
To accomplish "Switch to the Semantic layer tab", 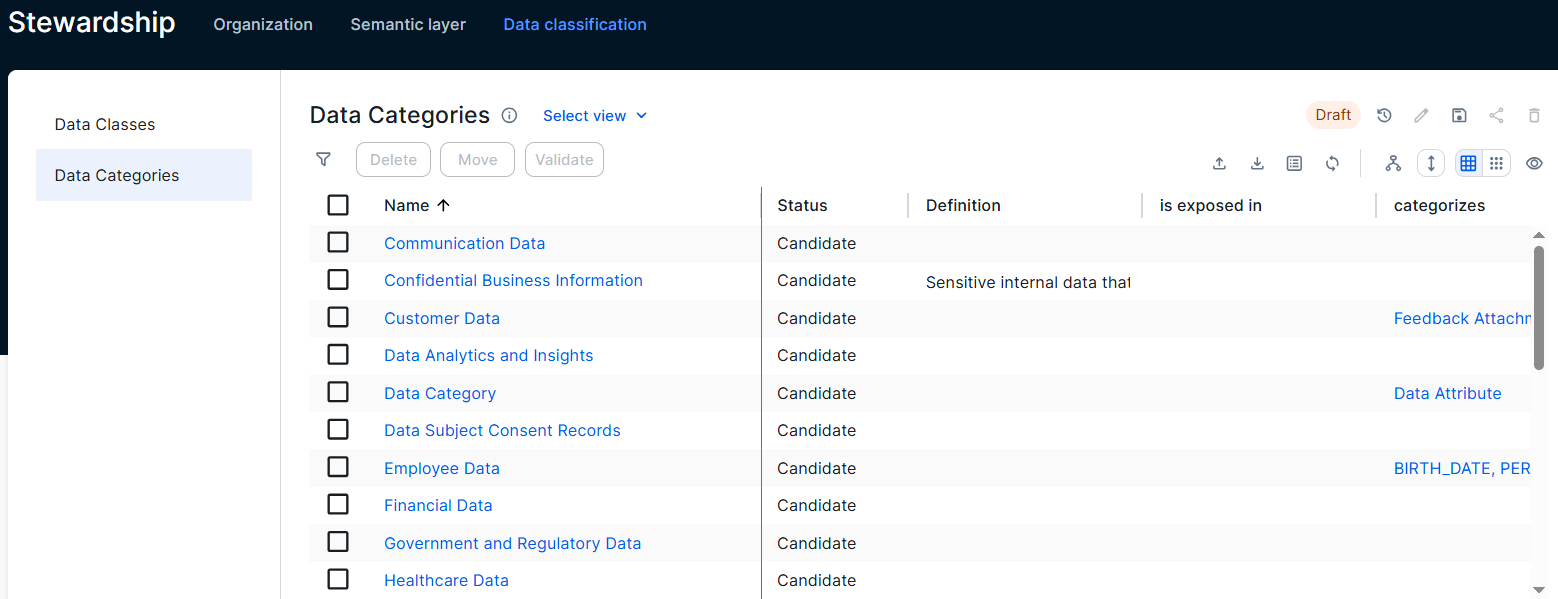I will point(408,24).
